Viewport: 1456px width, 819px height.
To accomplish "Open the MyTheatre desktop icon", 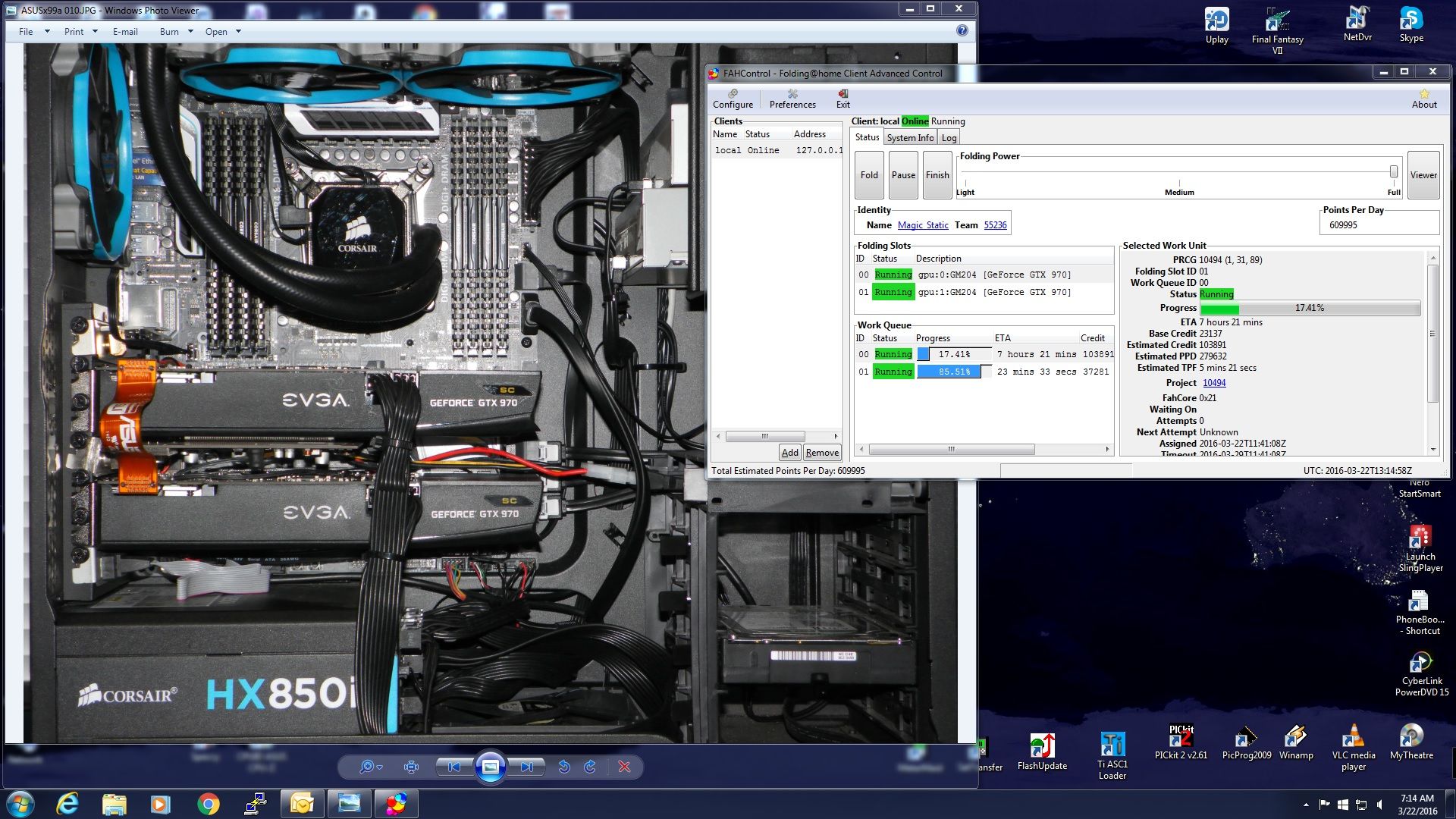I will (x=1411, y=743).
